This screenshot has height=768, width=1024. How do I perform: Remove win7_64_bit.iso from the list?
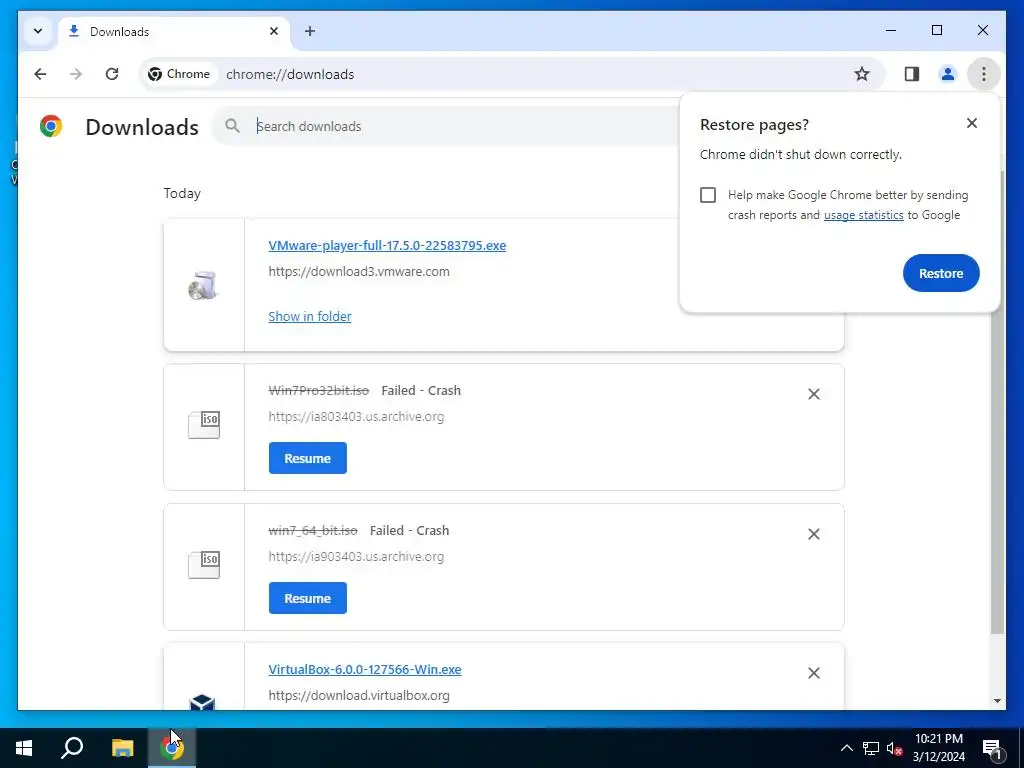814,534
